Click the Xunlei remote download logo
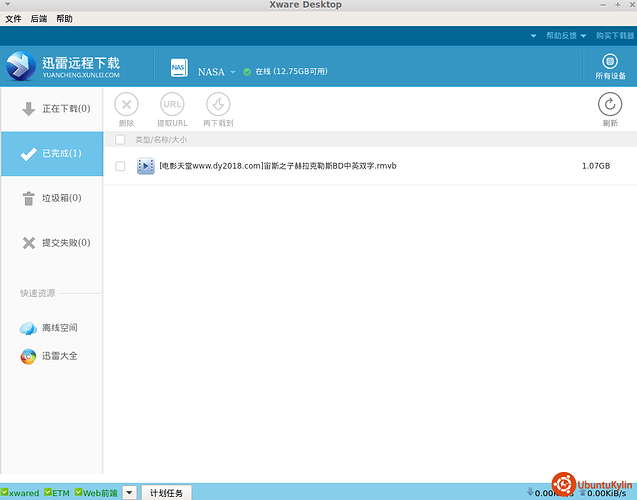Screen dimensions: 637x500 click(x=20, y=66)
